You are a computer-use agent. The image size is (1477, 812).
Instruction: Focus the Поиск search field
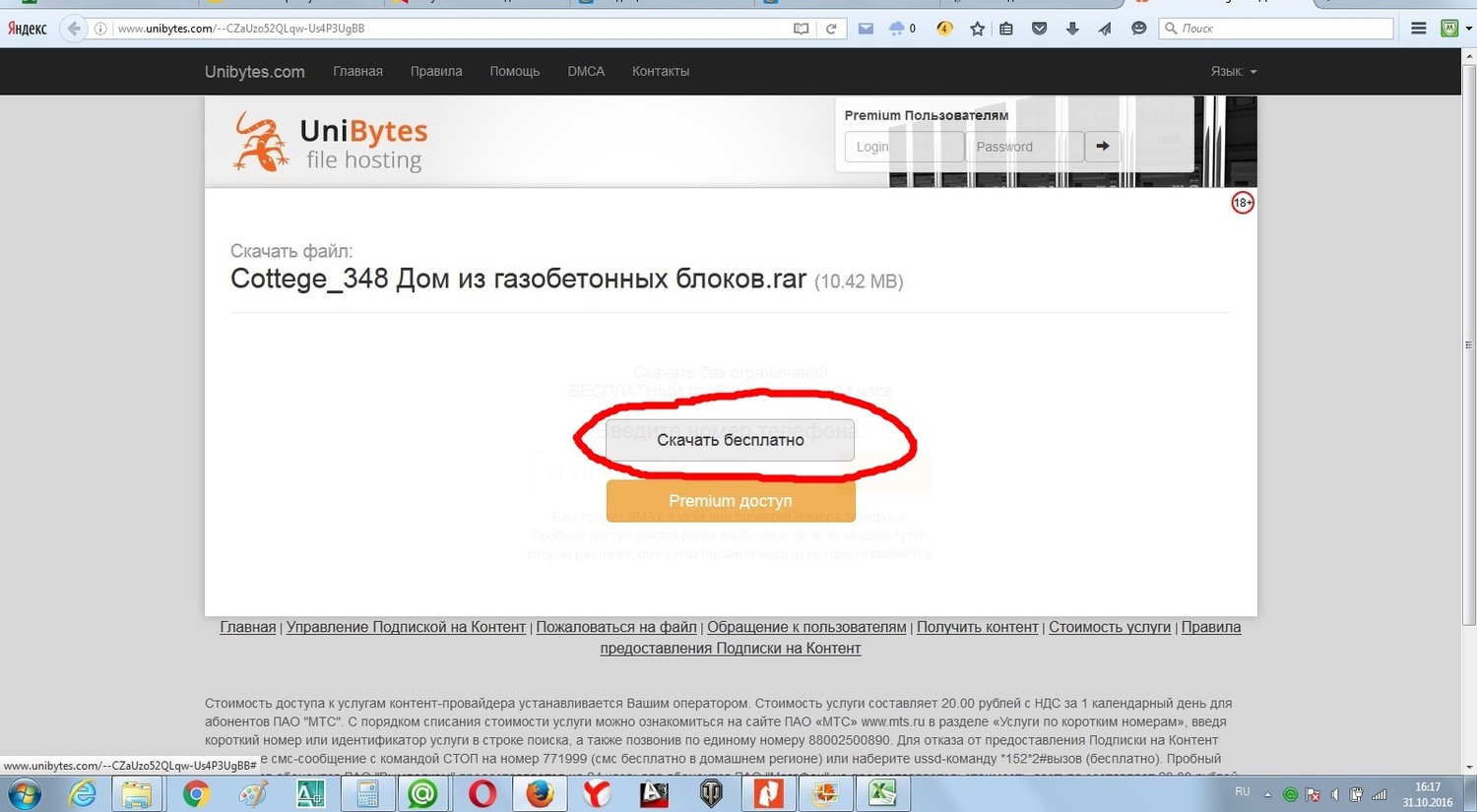(x=1276, y=29)
